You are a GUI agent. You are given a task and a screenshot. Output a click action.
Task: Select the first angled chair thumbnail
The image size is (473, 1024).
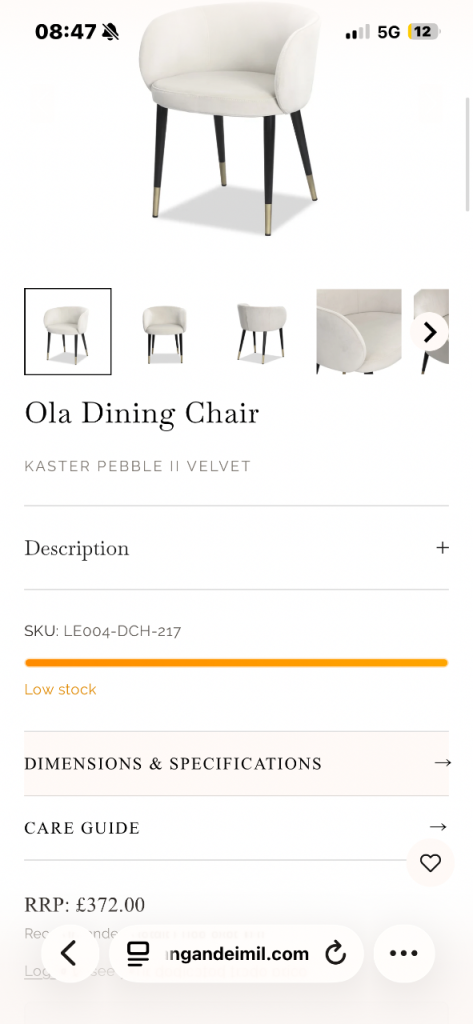(68, 332)
